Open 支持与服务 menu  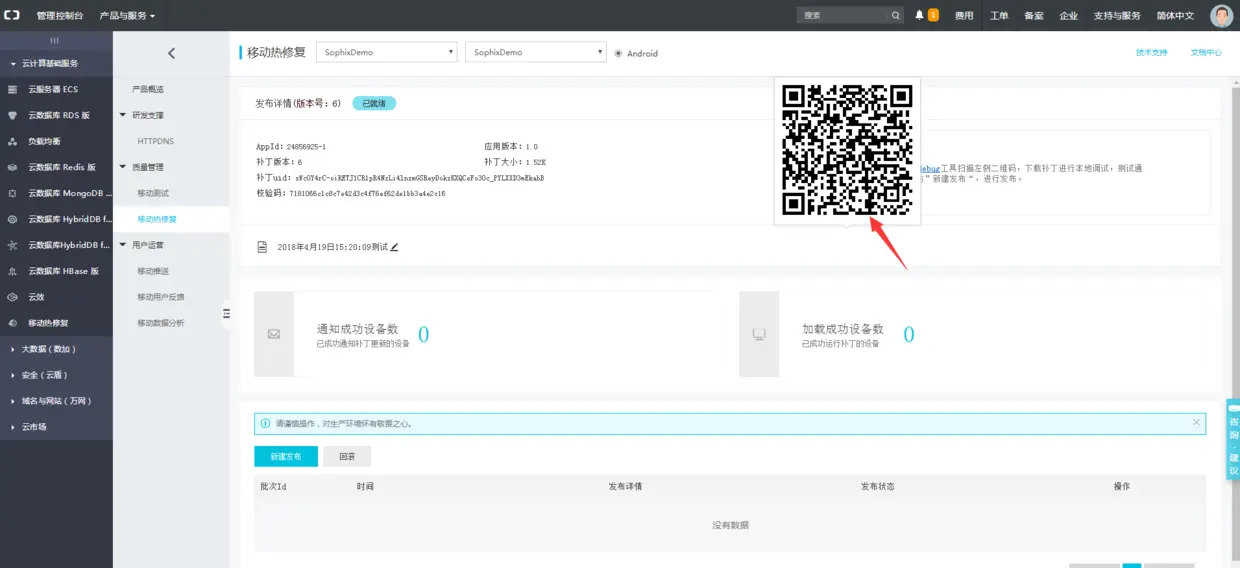coord(1117,16)
